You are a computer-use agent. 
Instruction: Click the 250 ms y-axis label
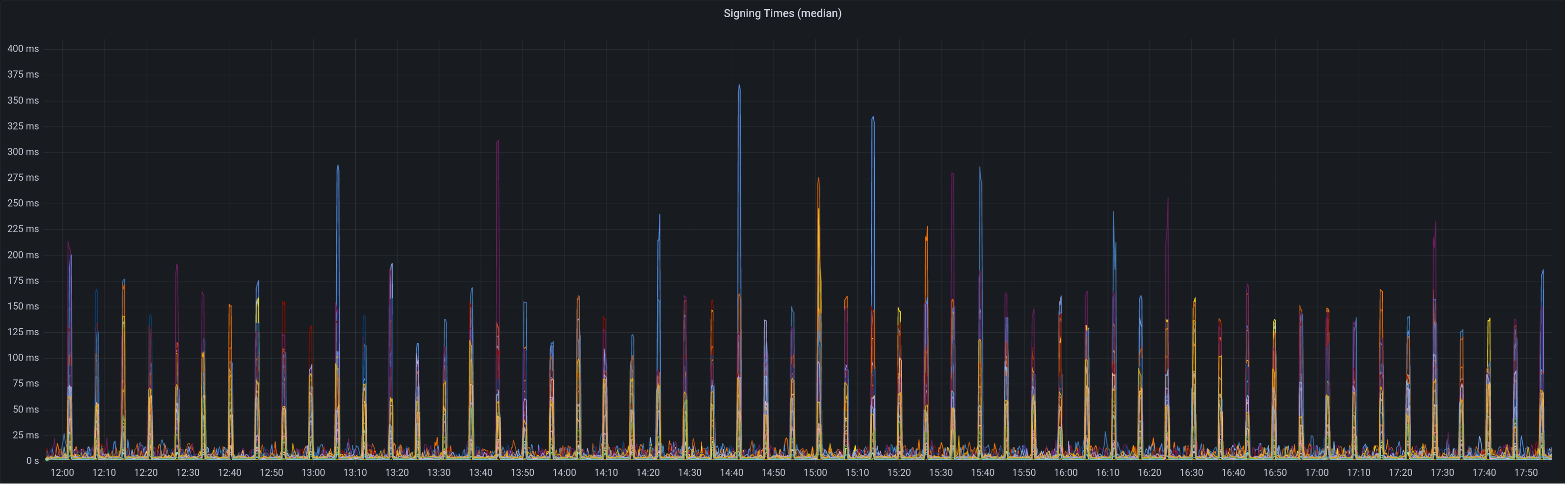click(23, 203)
